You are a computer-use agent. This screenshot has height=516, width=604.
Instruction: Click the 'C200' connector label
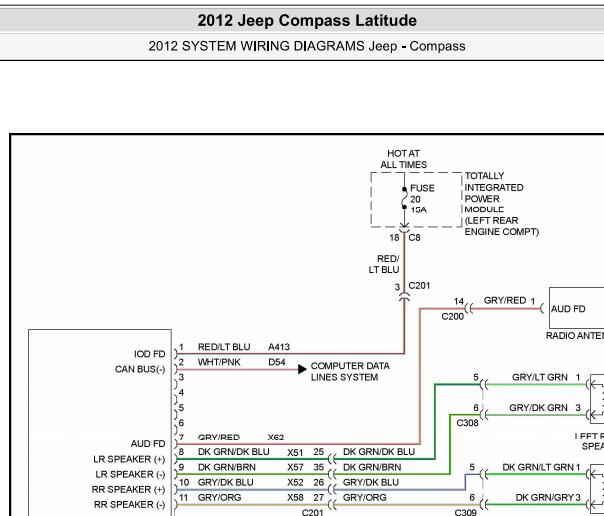(453, 317)
